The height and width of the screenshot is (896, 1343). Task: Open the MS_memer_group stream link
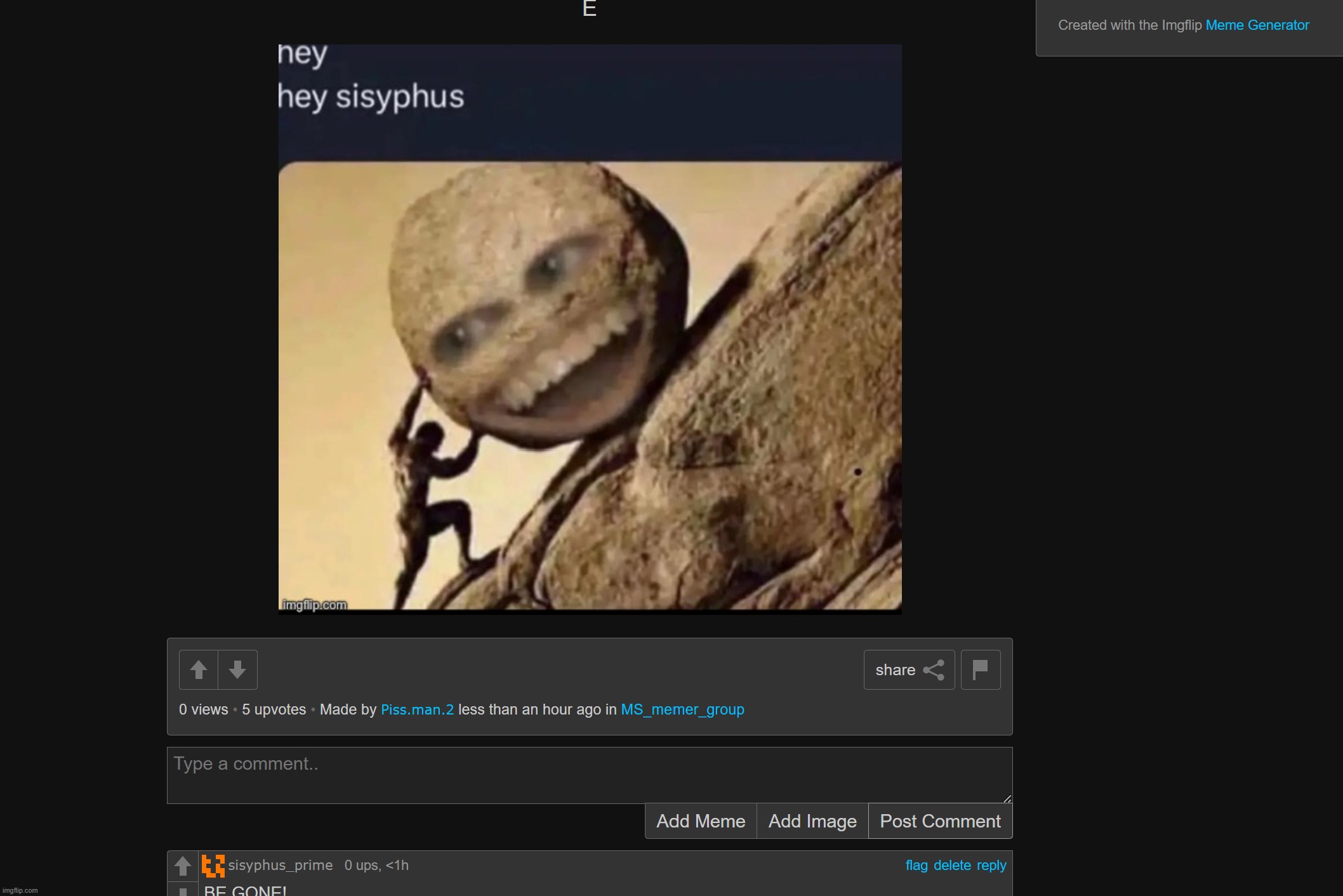(682, 709)
